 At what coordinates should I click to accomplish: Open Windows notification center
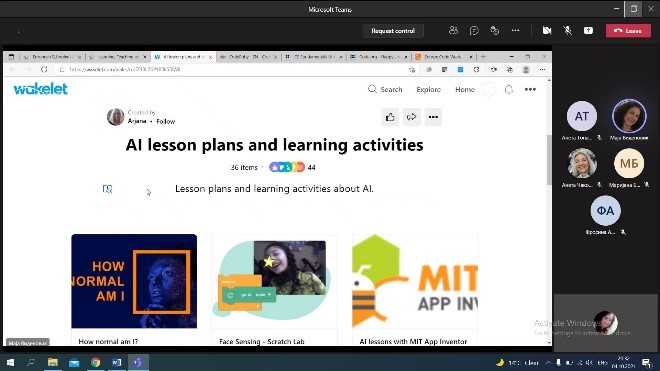point(646,362)
